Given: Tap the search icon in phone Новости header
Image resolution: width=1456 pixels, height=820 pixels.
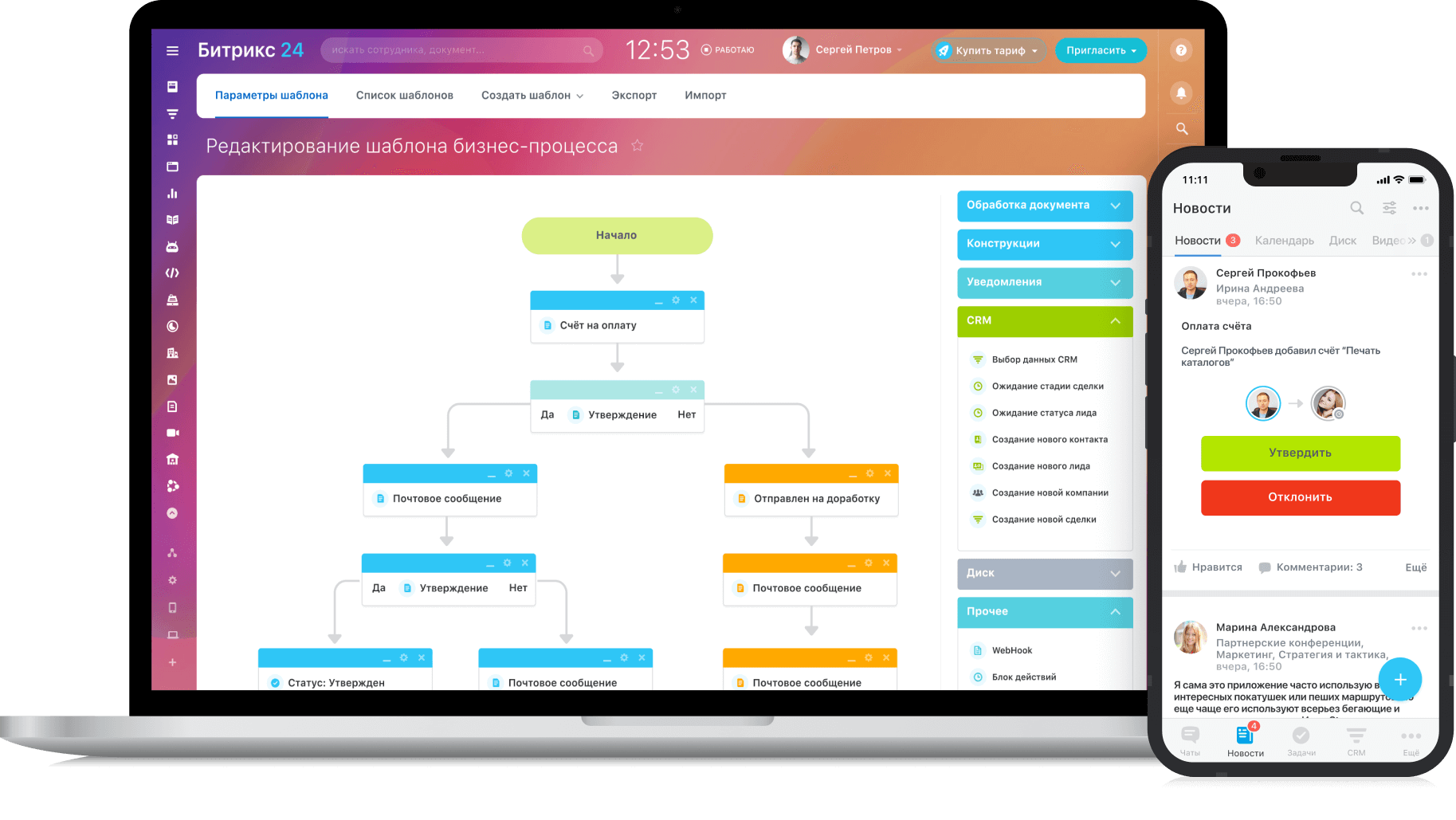Looking at the screenshot, I should tap(1356, 208).
